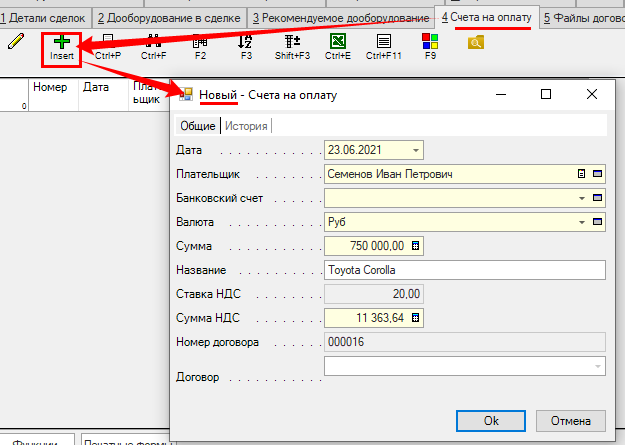Viewport: 625px width, 445px height.
Task: Click the green plus Insert icon
Action: (62, 42)
